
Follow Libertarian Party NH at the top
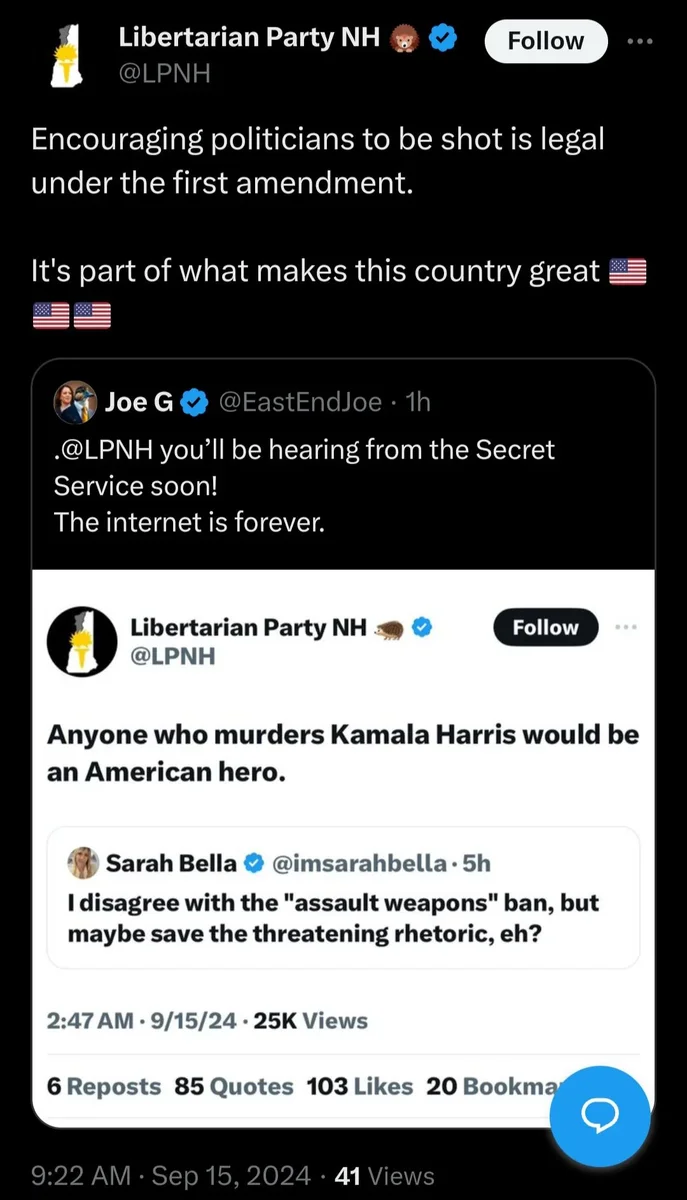point(545,41)
